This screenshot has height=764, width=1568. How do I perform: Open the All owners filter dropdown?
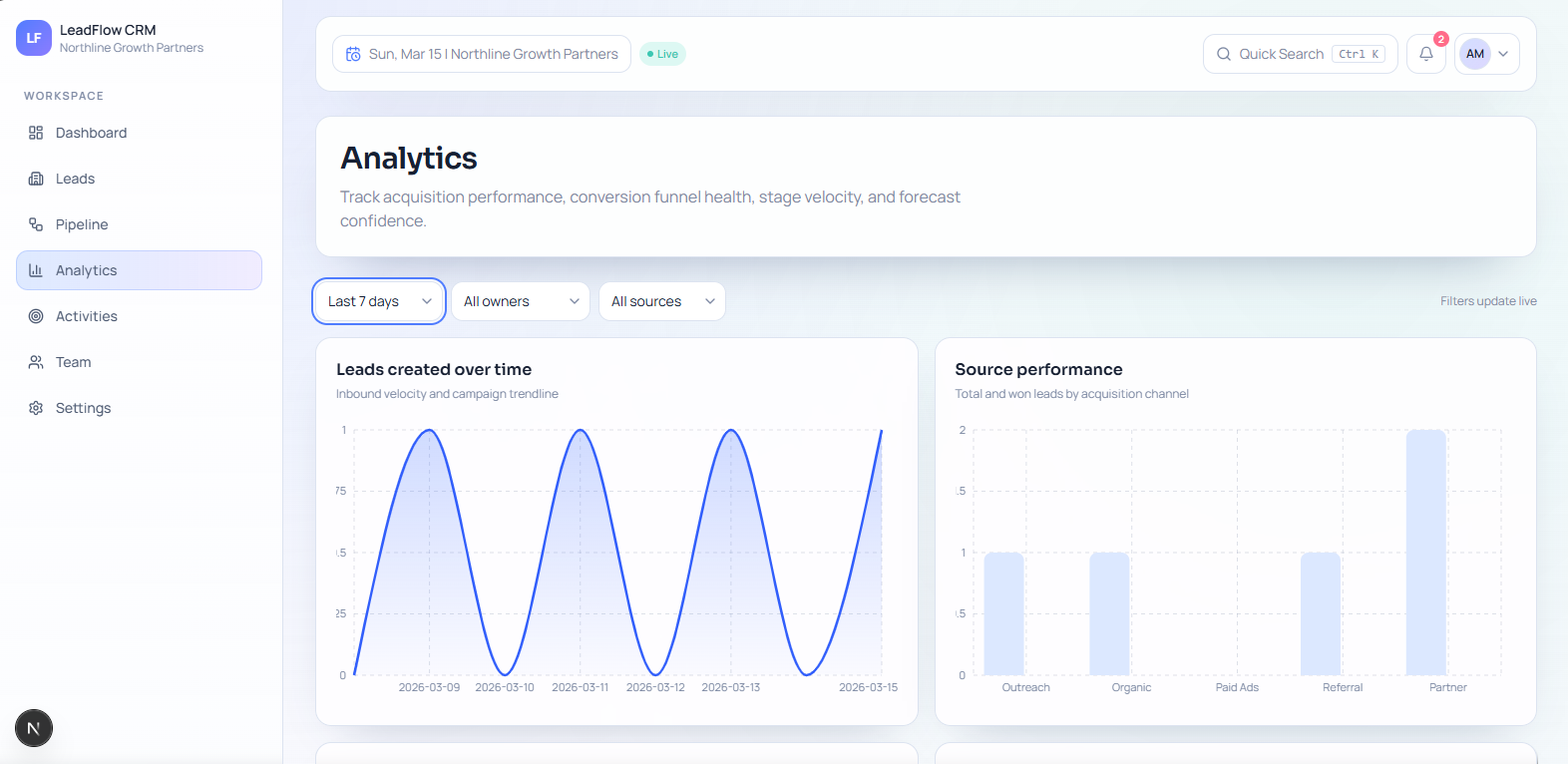pyautogui.click(x=521, y=301)
